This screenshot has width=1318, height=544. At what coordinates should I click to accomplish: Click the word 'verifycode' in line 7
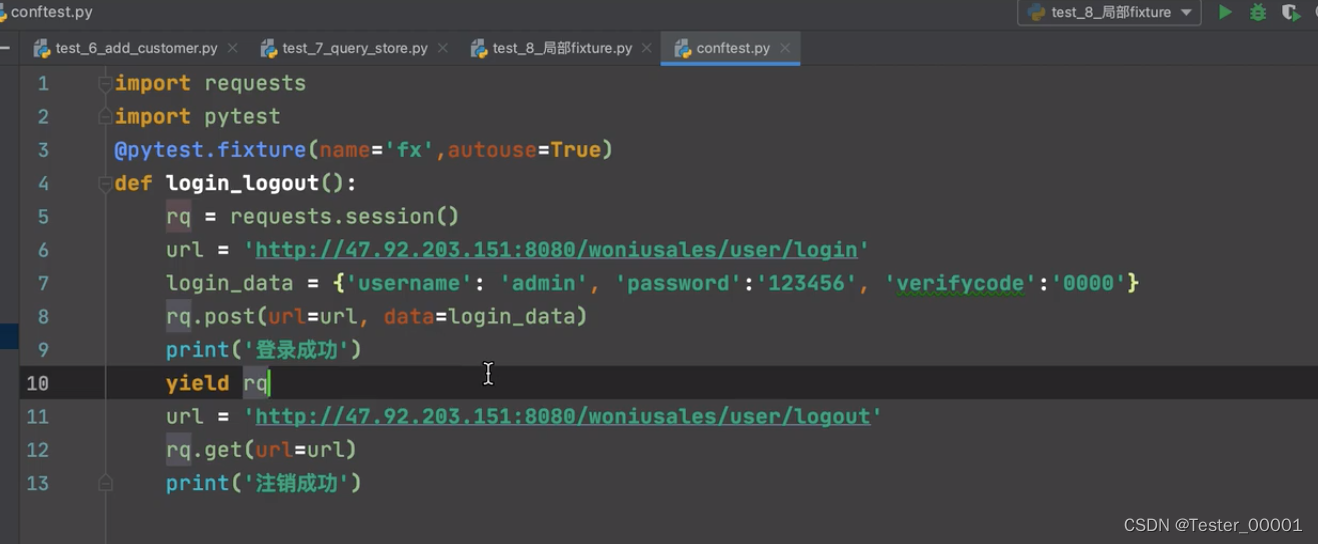pos(960,283)
